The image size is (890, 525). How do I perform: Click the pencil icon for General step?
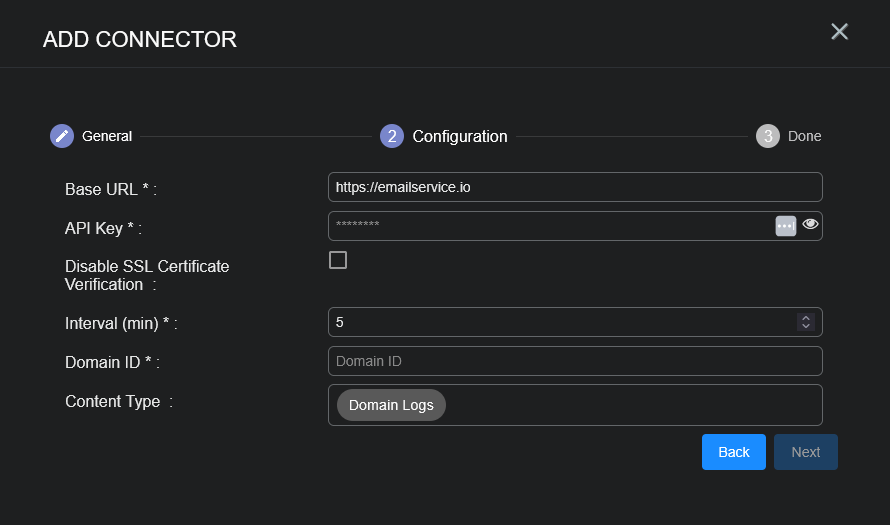pos(62,136)
